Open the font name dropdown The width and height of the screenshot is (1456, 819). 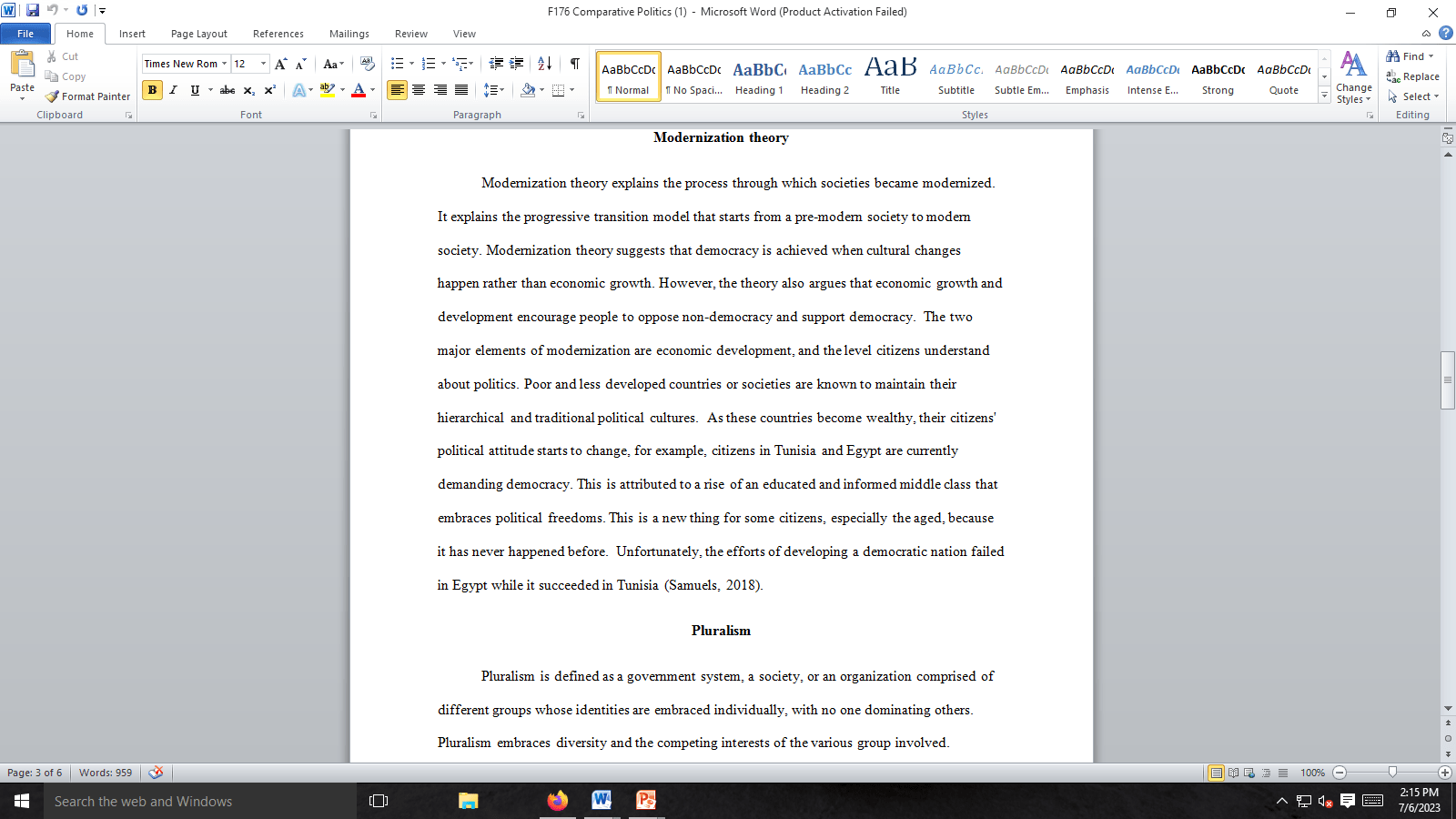tap(225, 64)
